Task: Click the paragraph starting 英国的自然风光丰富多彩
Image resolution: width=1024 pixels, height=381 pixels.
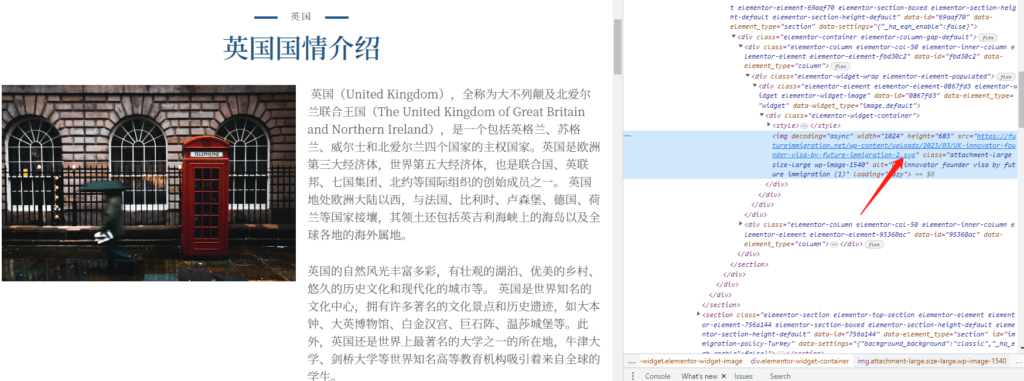Action: tap(455, 323)
